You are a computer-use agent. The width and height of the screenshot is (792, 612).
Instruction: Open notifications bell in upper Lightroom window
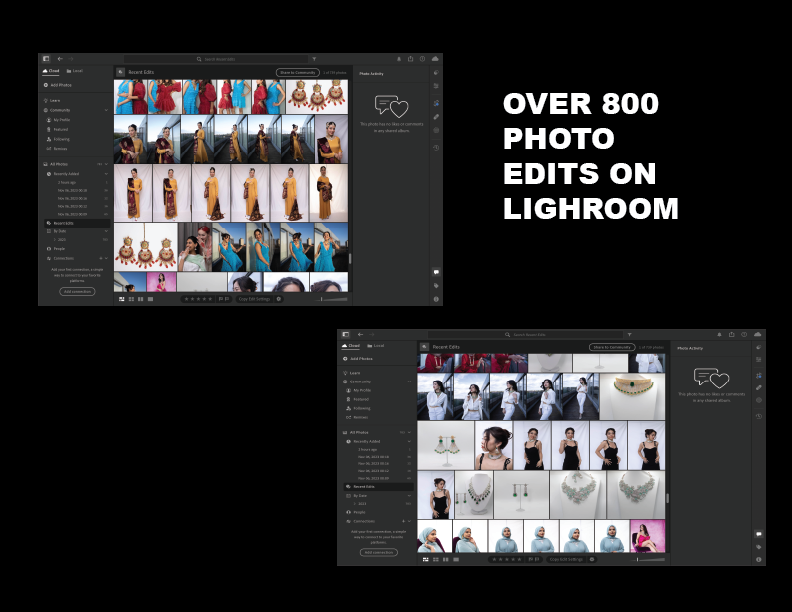[x=399, y=59]
